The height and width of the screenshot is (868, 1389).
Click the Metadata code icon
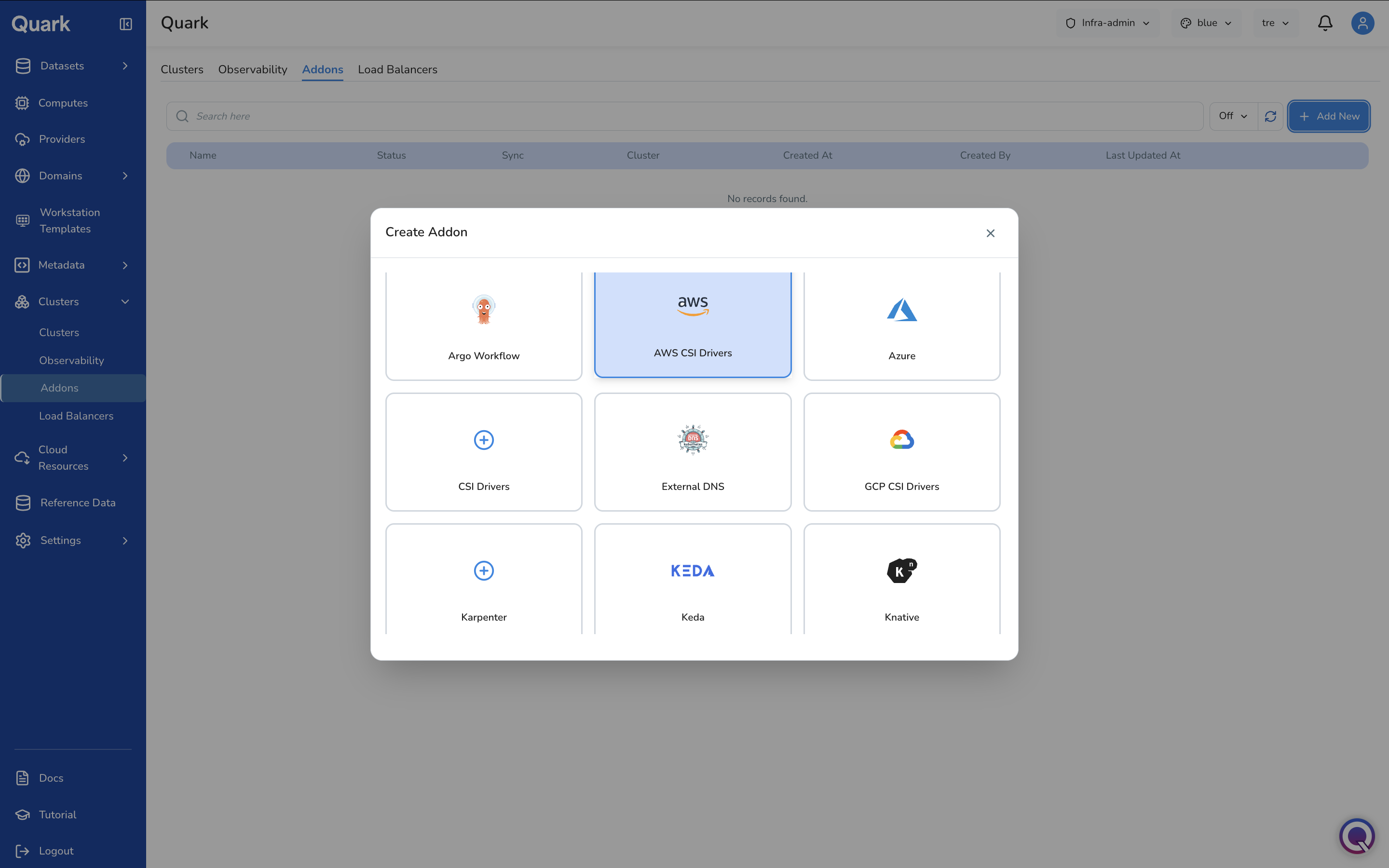(x=22, y=265)
